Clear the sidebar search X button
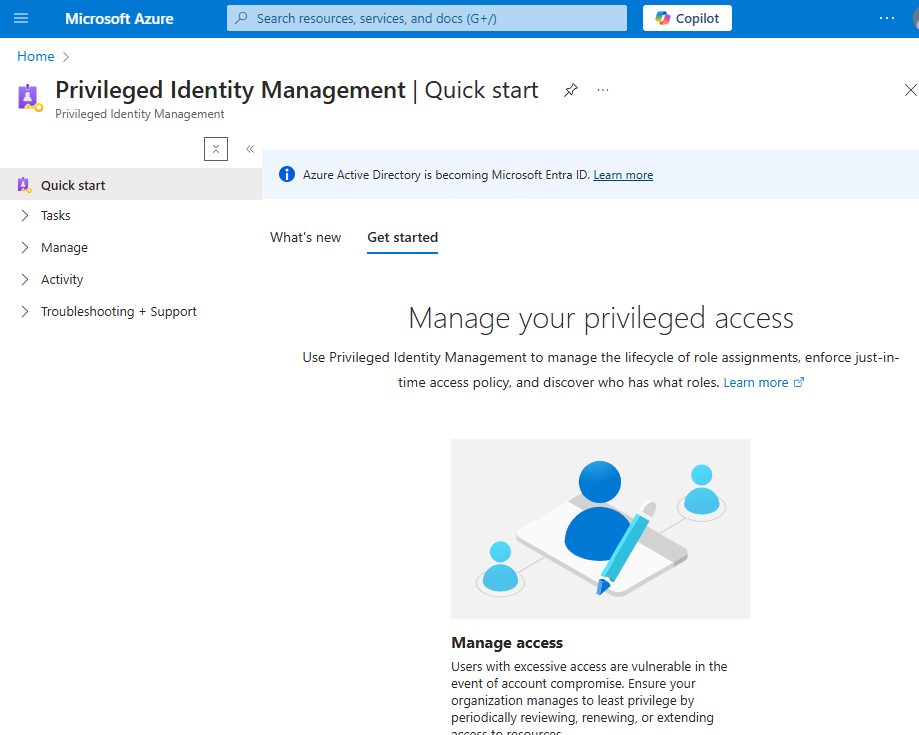Image resolution: width=919 pixels, height=735 pixels. tap(216, 149)
